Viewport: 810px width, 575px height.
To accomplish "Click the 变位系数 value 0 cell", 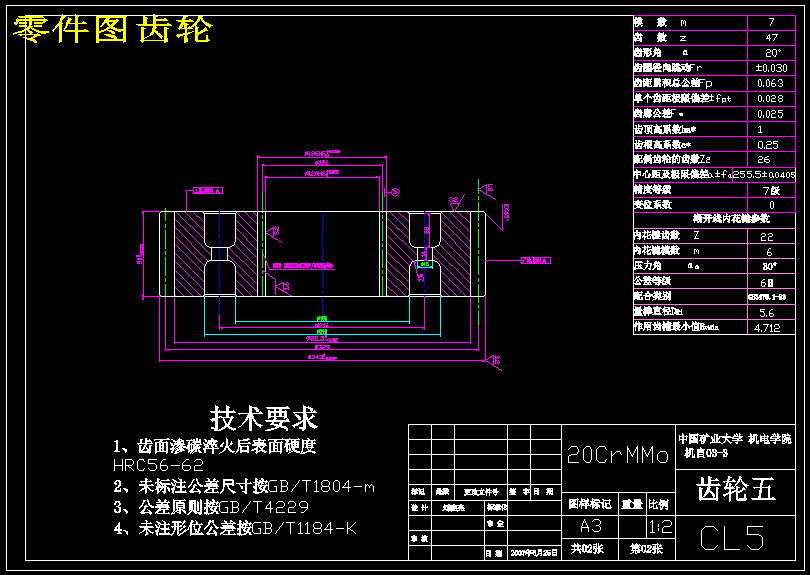I will click(x=771, y=205).
